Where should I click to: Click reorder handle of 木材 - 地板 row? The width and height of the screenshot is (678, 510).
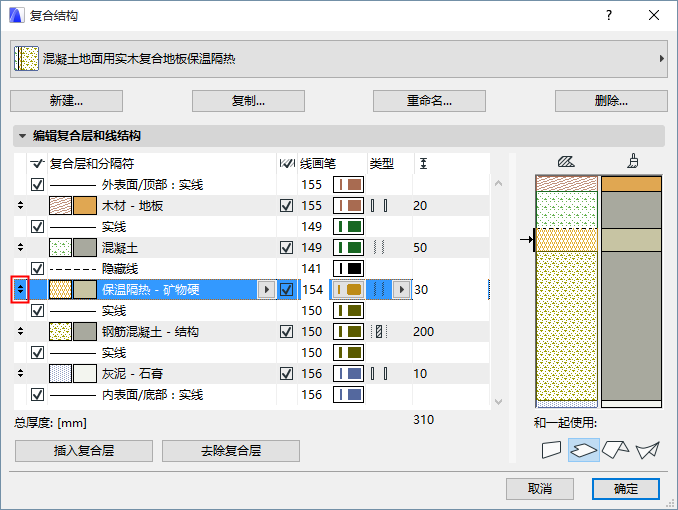(x=20, y=205)
